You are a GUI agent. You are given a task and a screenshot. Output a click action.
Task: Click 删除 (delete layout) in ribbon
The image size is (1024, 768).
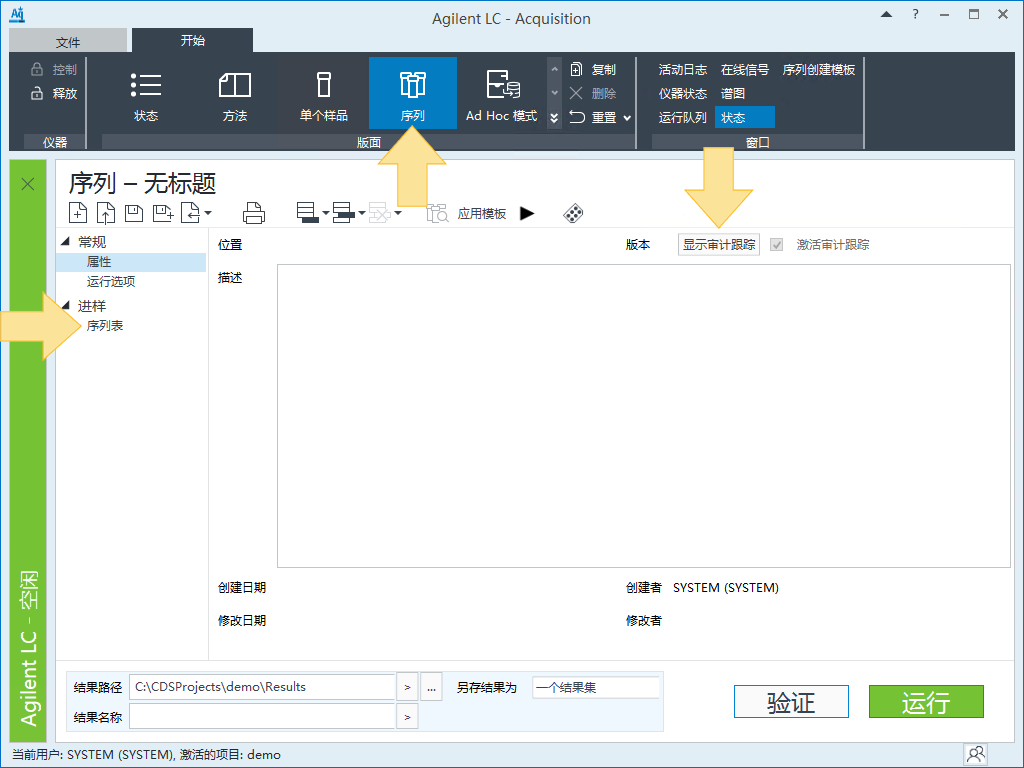point(593,93)
